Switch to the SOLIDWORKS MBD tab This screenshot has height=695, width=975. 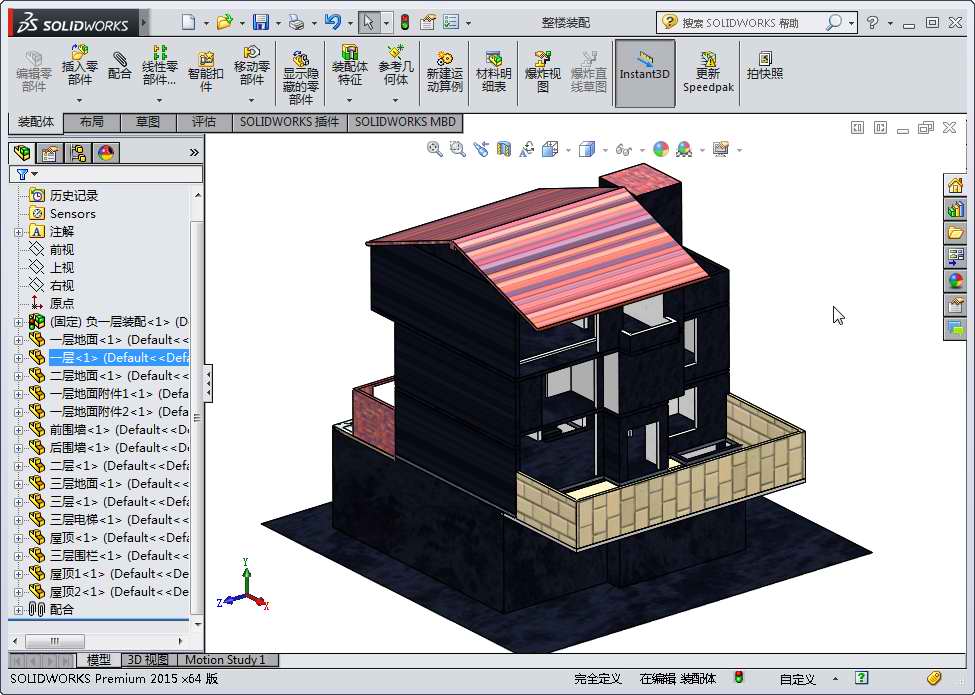coord(405,122)
